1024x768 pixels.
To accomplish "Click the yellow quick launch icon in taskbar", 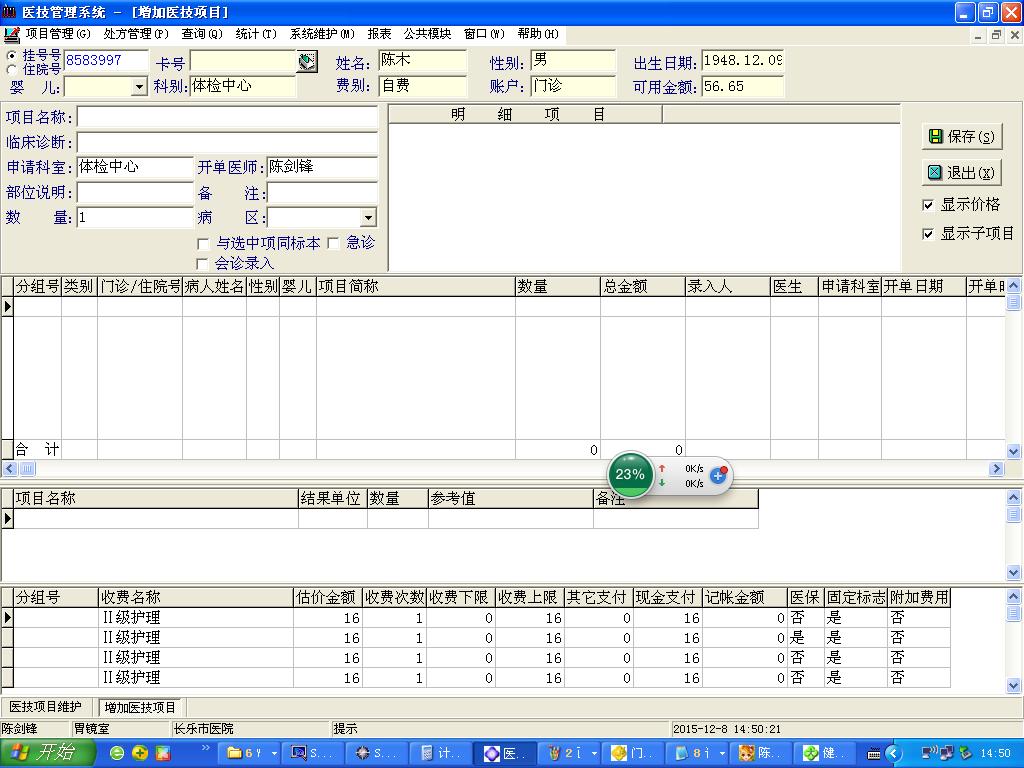I will pyautogui.click(x=140, y=753).
